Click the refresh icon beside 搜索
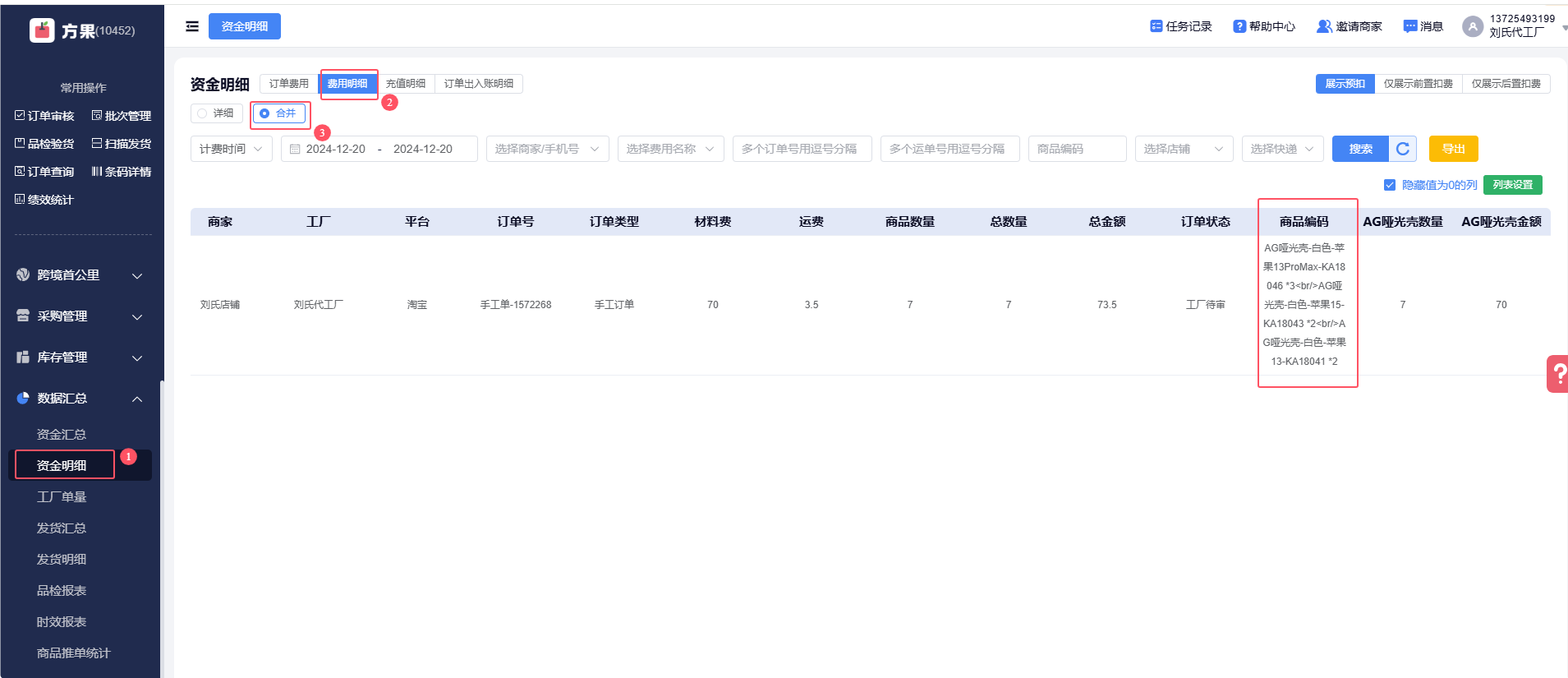 (1403, 149)
